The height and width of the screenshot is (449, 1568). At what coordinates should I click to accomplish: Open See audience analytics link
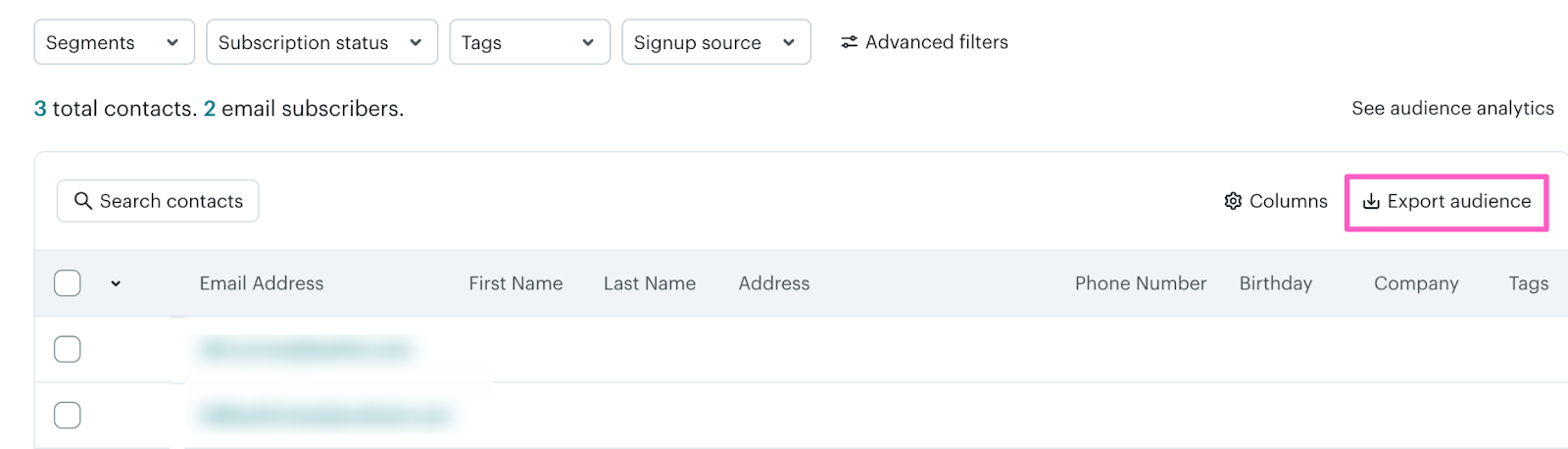click(1452, 108)
